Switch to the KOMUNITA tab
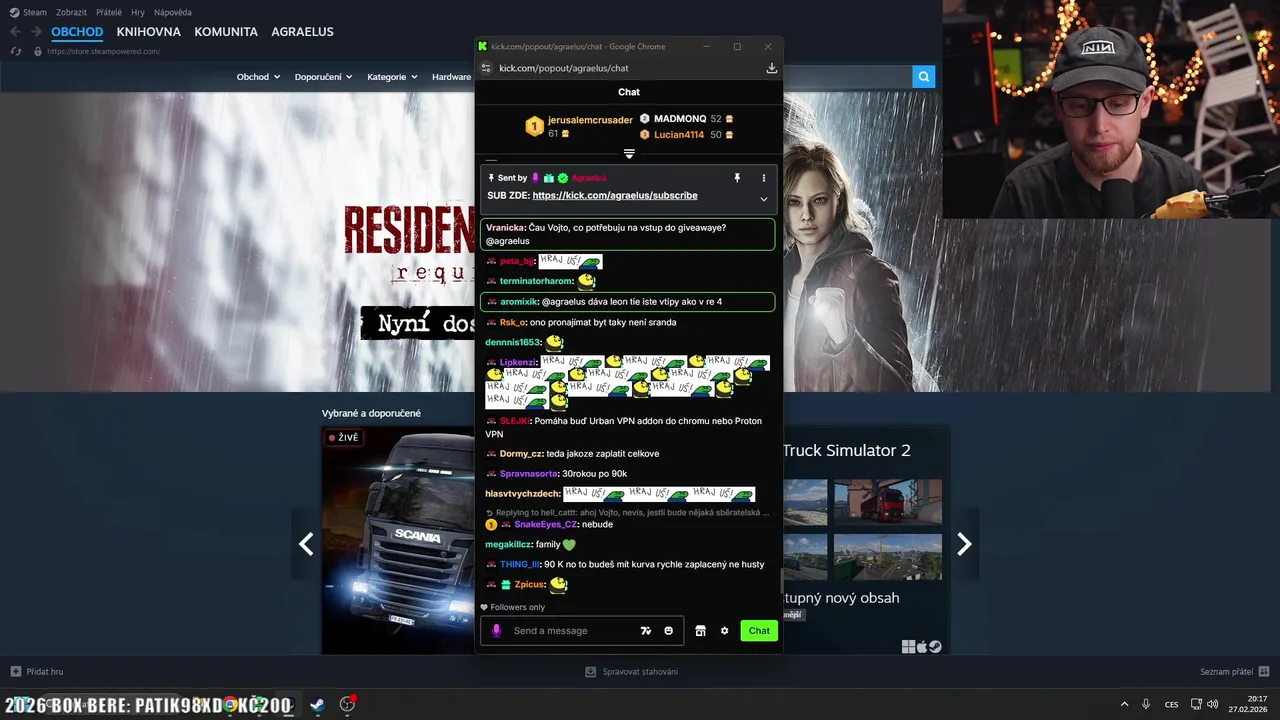The image size is (1280, 720). pyautogui.click(x=226, y=32)
